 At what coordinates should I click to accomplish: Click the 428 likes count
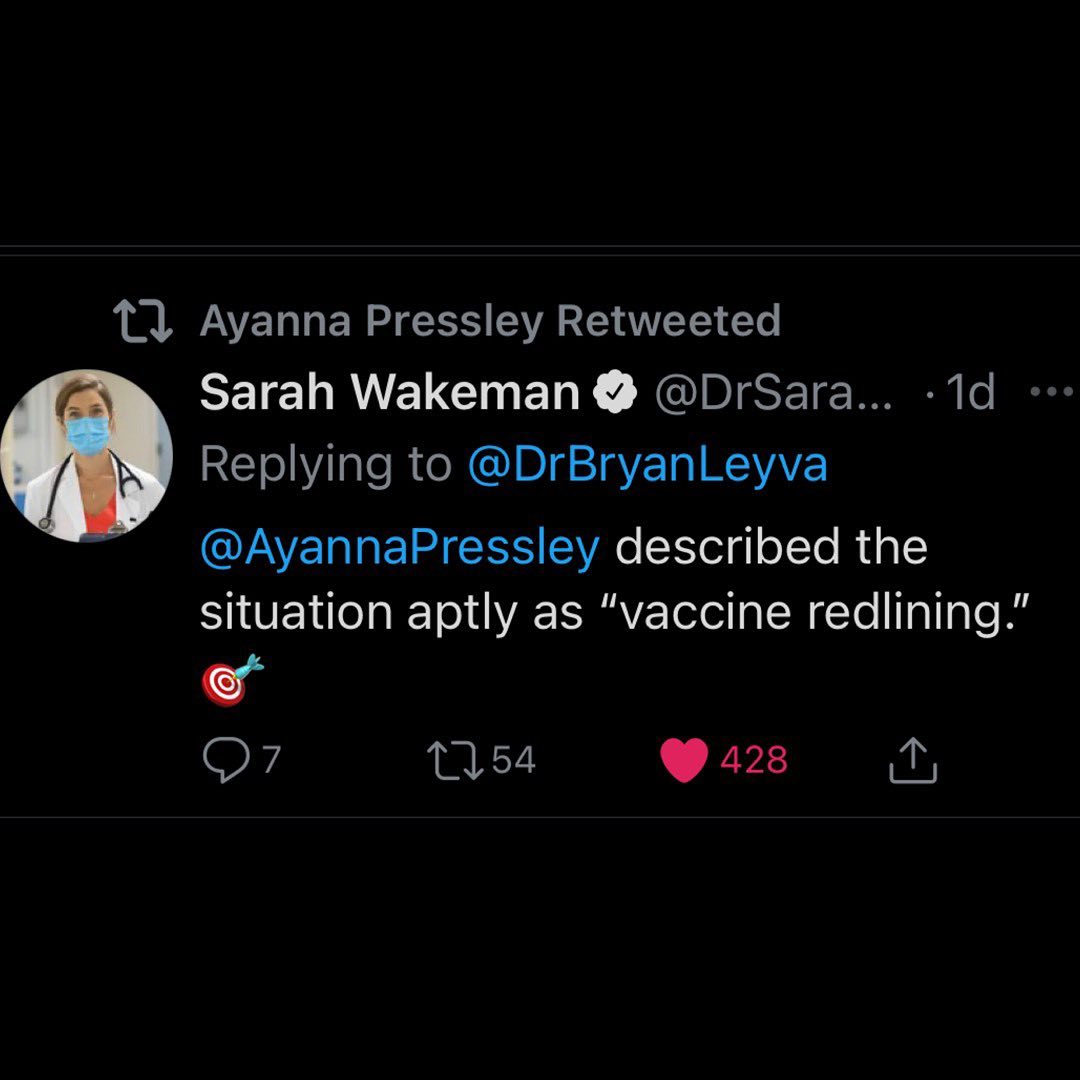[754, 761]
